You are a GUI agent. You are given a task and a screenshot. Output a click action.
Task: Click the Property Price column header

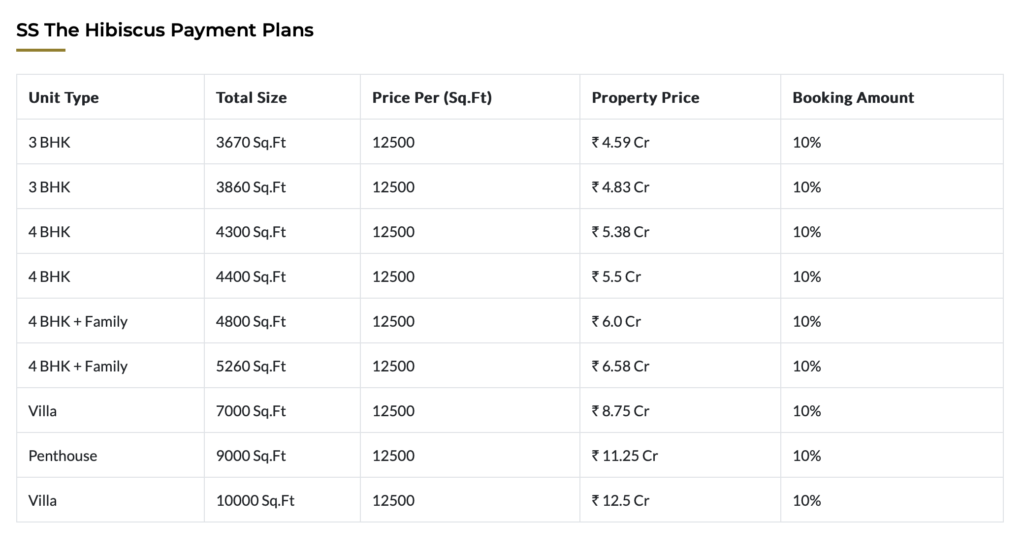click(645, 97)
